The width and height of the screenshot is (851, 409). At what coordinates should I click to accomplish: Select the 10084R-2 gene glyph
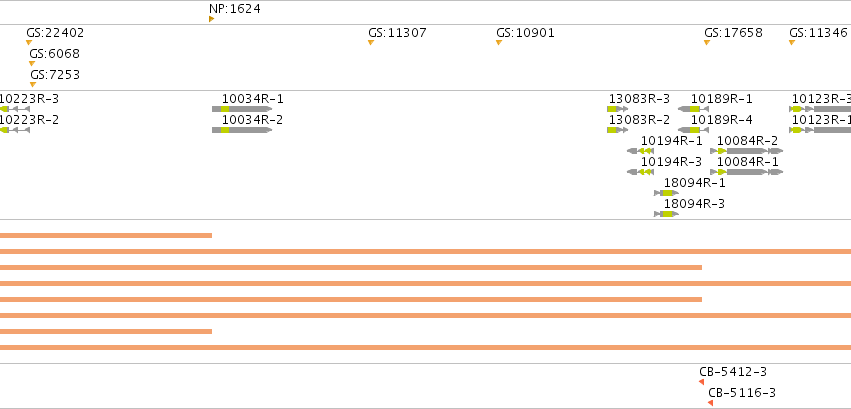coord(747,151)
